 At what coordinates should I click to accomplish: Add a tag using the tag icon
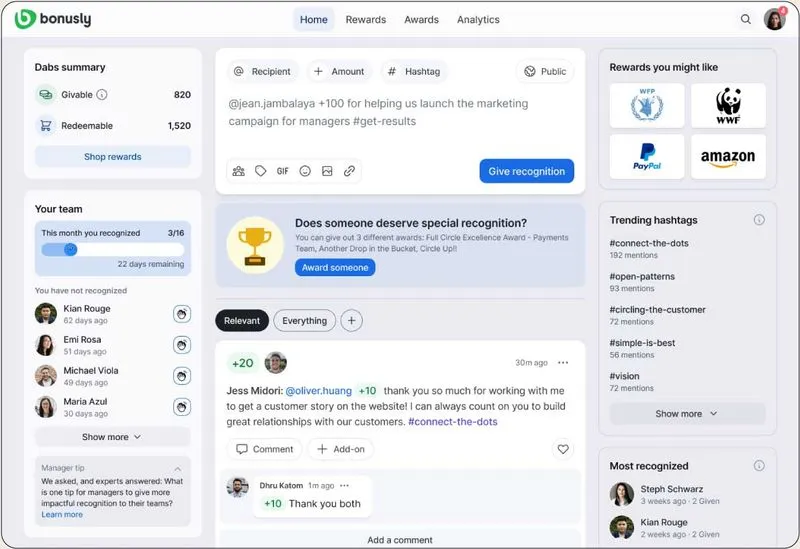point(261,171)
